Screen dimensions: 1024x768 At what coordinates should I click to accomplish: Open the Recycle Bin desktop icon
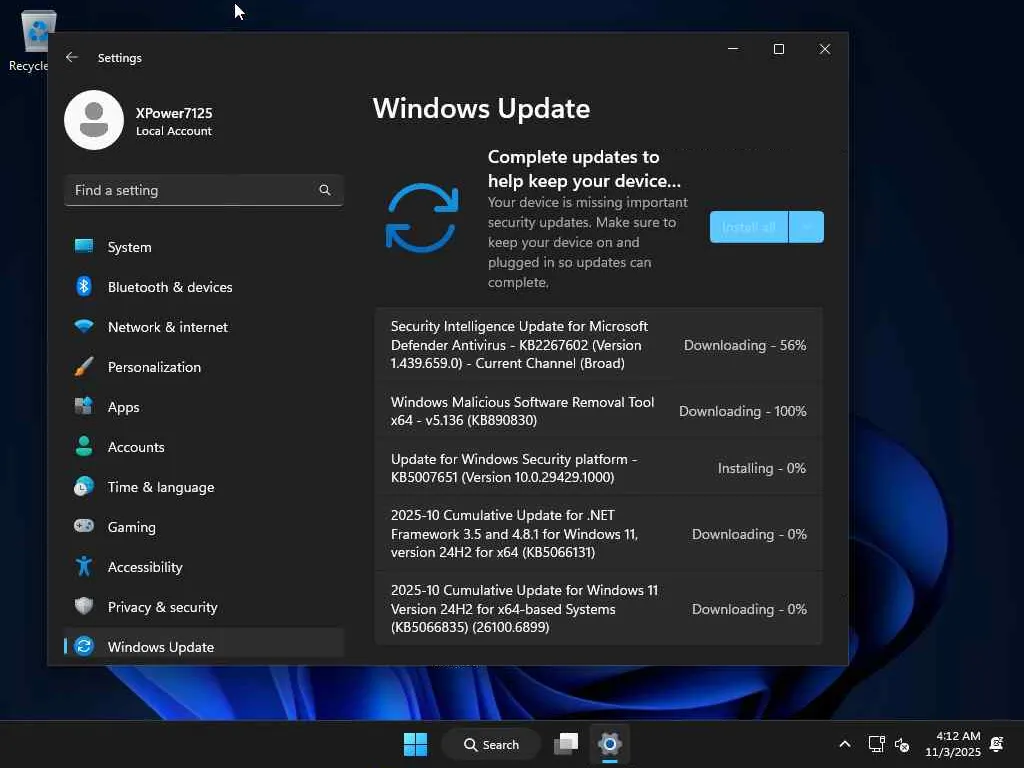(x=32, y=40)
